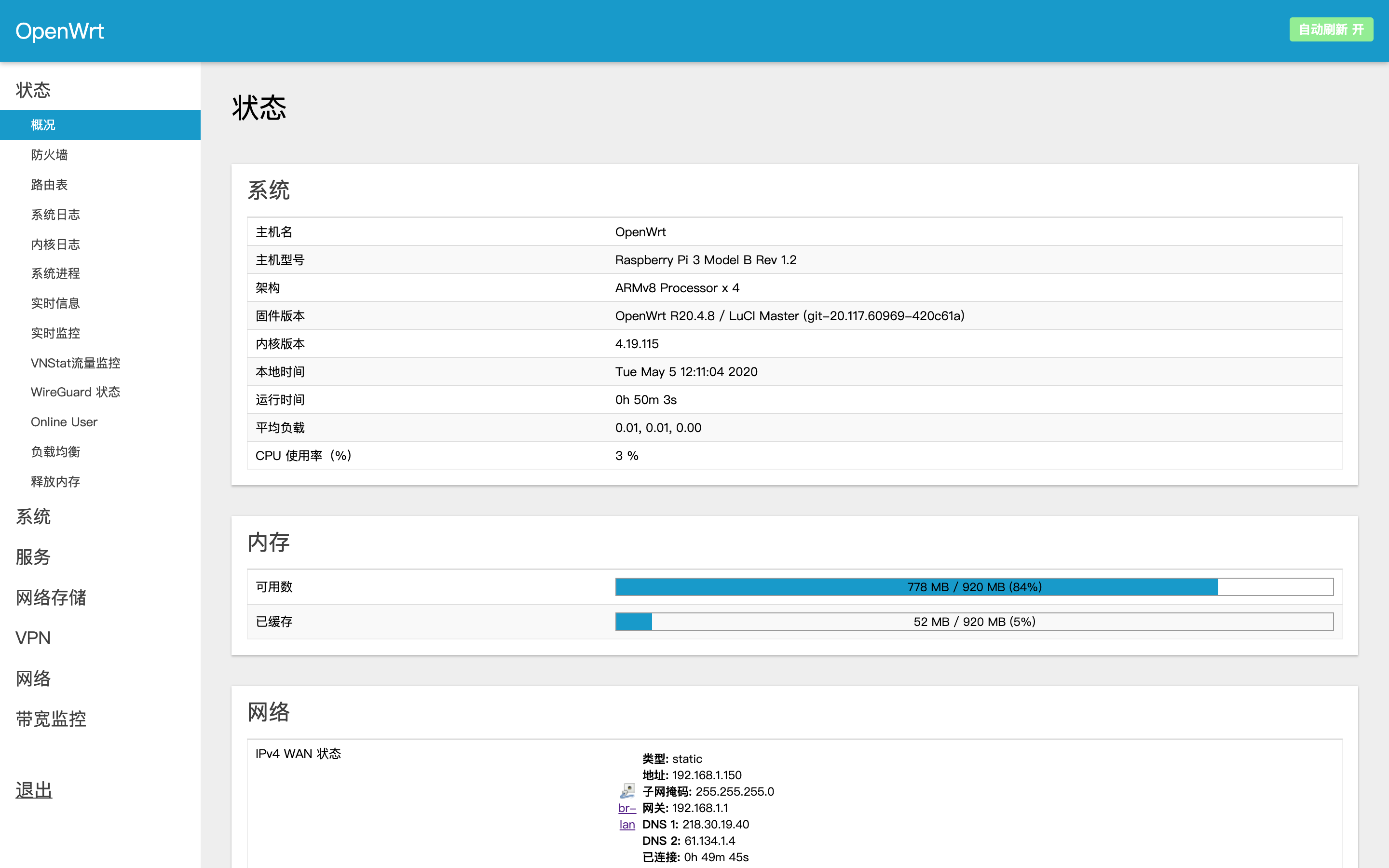Toggle the 自动刷新 开 auto-refresh button
The width and height of the screenshot is (1389, 868).
(1331, 30)
